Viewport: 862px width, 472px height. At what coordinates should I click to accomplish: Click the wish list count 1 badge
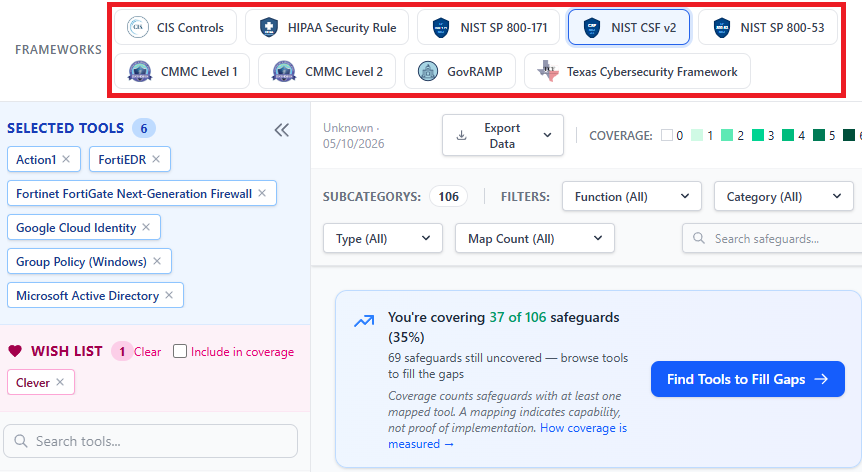tap(122, 351)
